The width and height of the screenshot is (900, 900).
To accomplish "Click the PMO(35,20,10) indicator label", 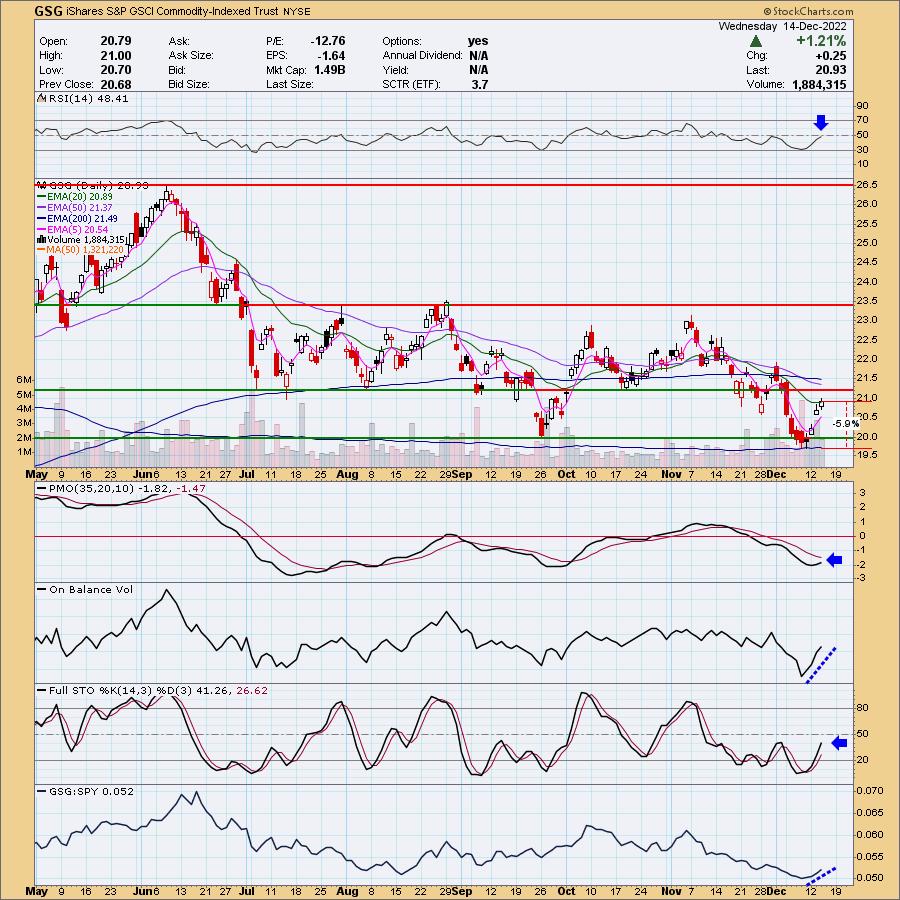I will pos(121,488).
